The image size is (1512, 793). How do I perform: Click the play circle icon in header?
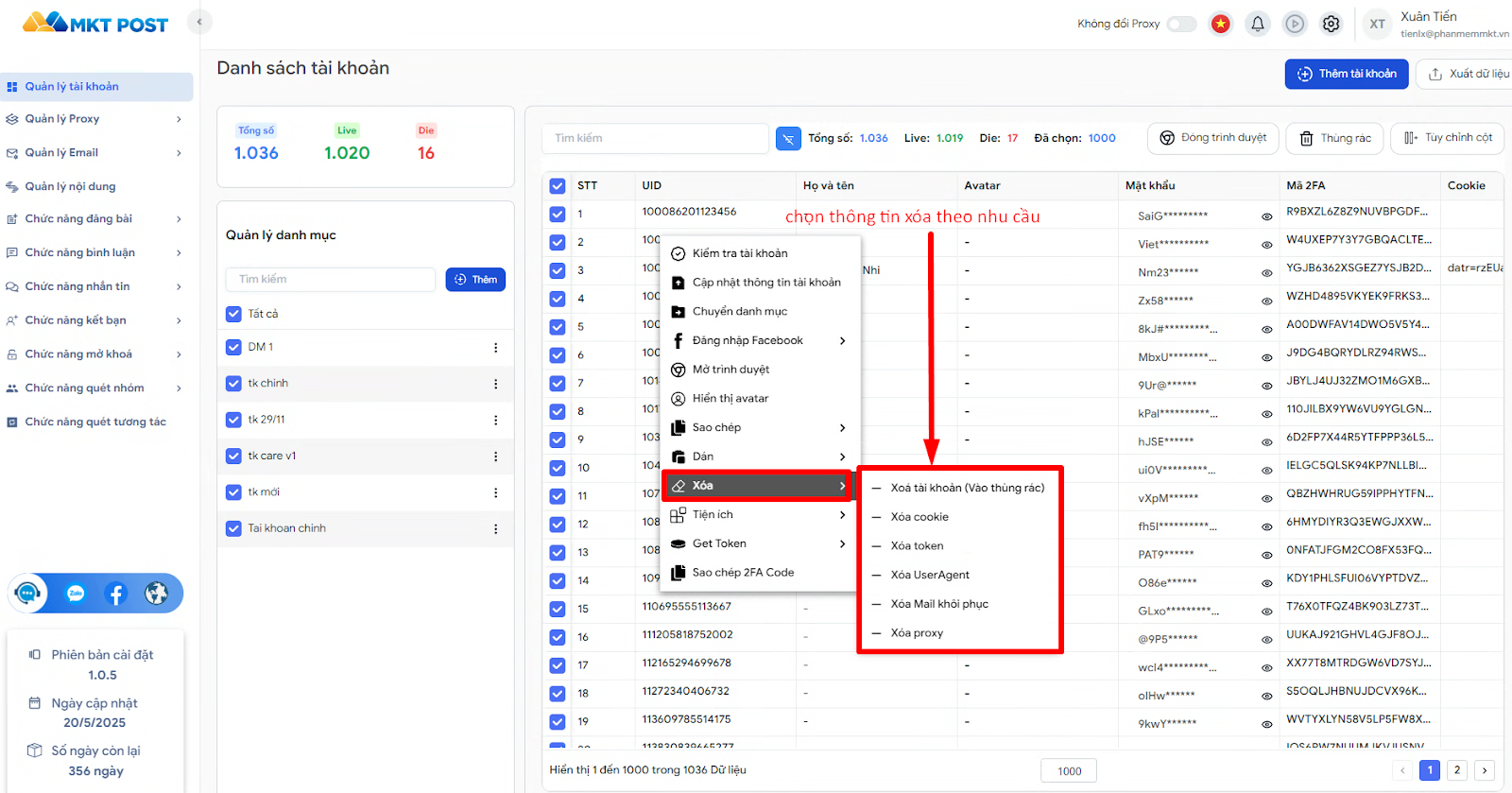tap(1295, 24)
